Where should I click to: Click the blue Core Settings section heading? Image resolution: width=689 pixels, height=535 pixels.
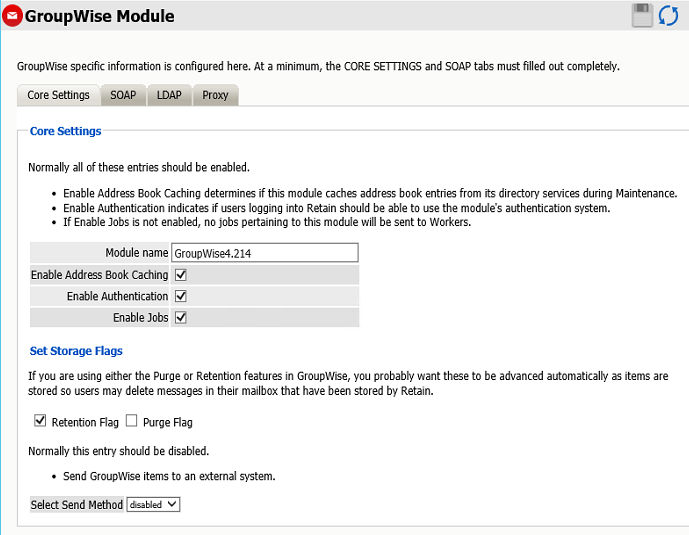tap(65, 131)
